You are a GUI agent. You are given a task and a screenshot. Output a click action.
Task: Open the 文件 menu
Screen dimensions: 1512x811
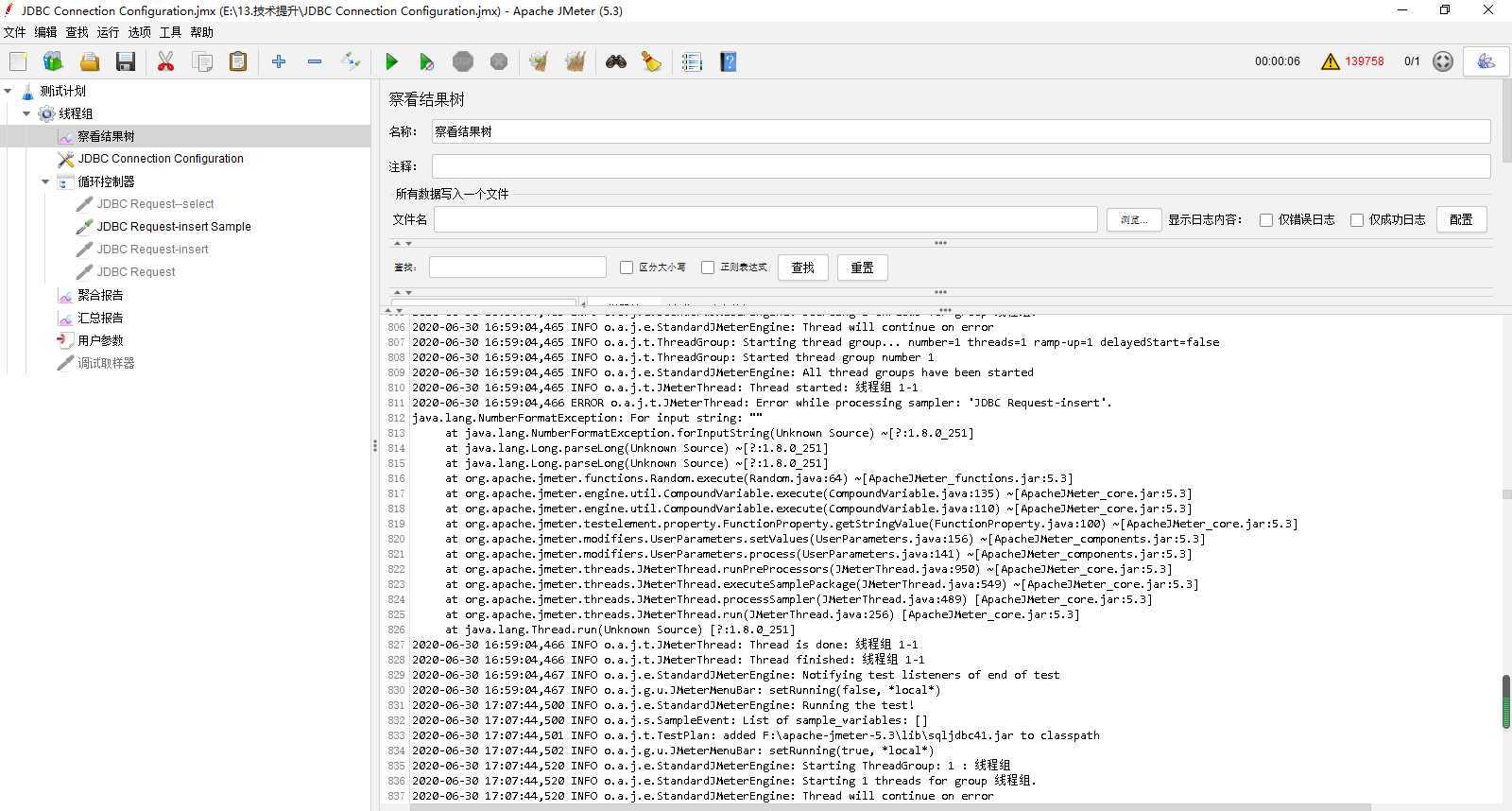pos(15,32)
